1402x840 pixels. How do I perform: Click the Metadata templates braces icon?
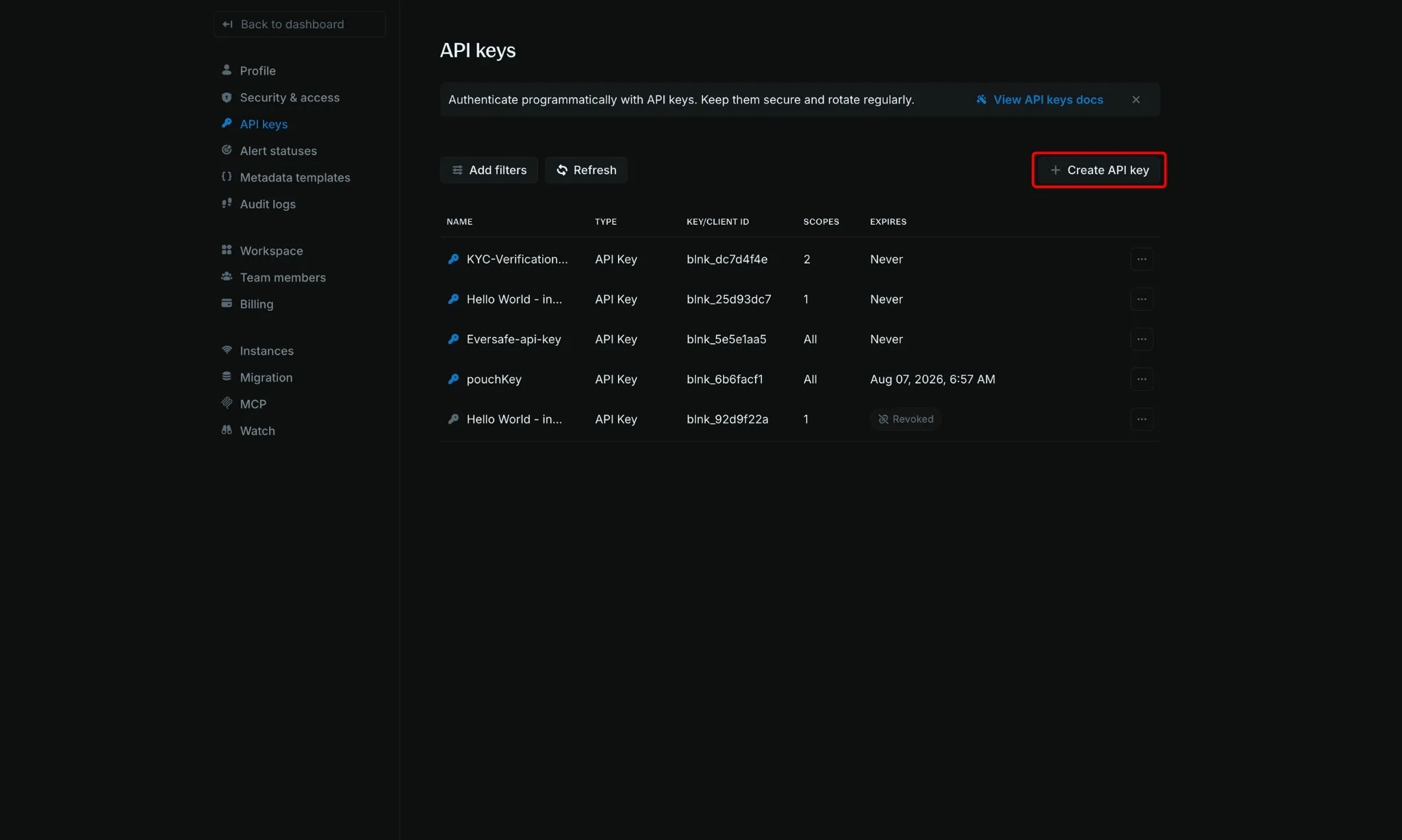tap(227, 177)
